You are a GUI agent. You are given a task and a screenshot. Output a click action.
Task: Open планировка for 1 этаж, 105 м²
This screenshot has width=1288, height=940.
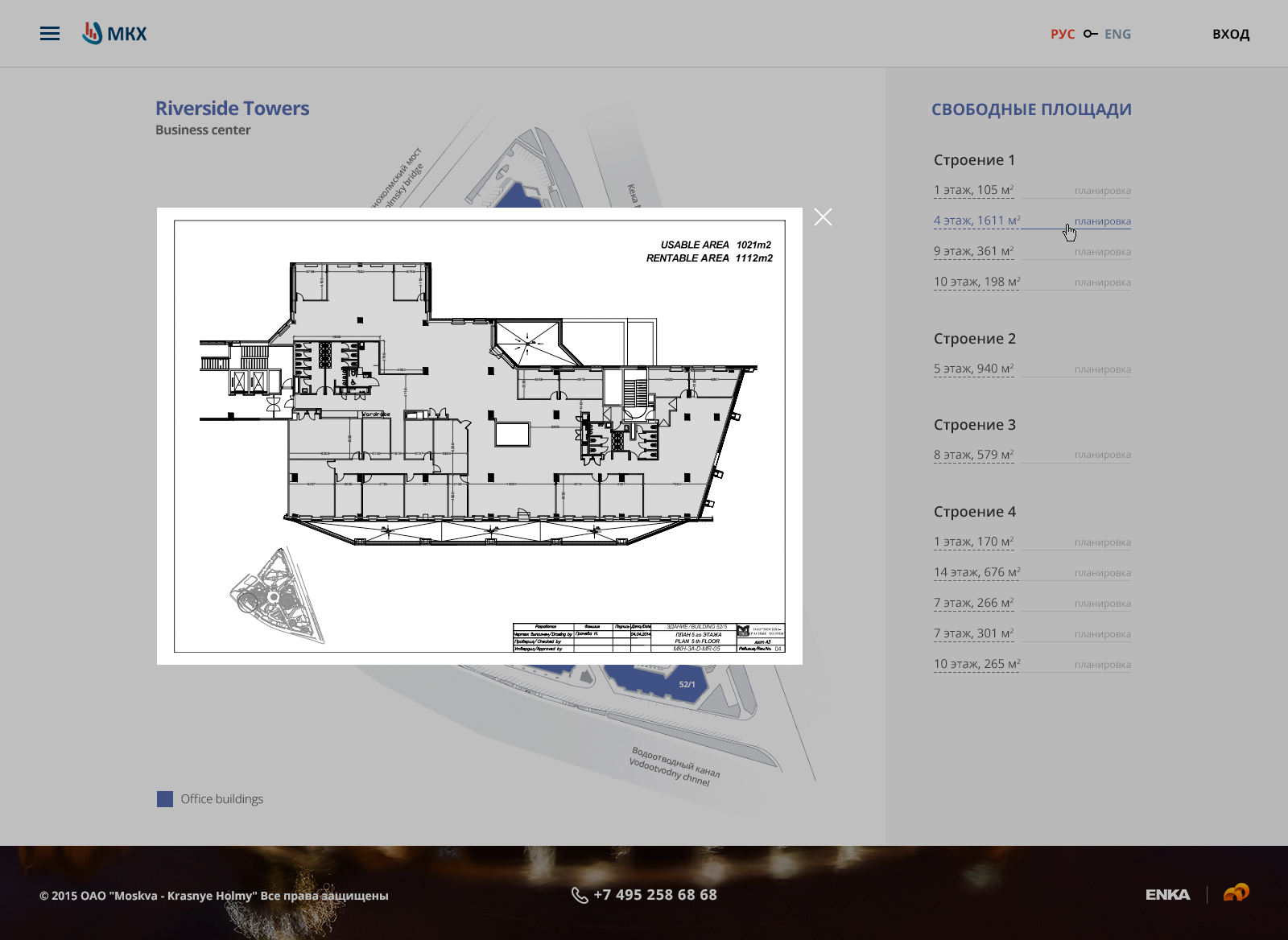pyautogui.click(x=1102, y=191)
